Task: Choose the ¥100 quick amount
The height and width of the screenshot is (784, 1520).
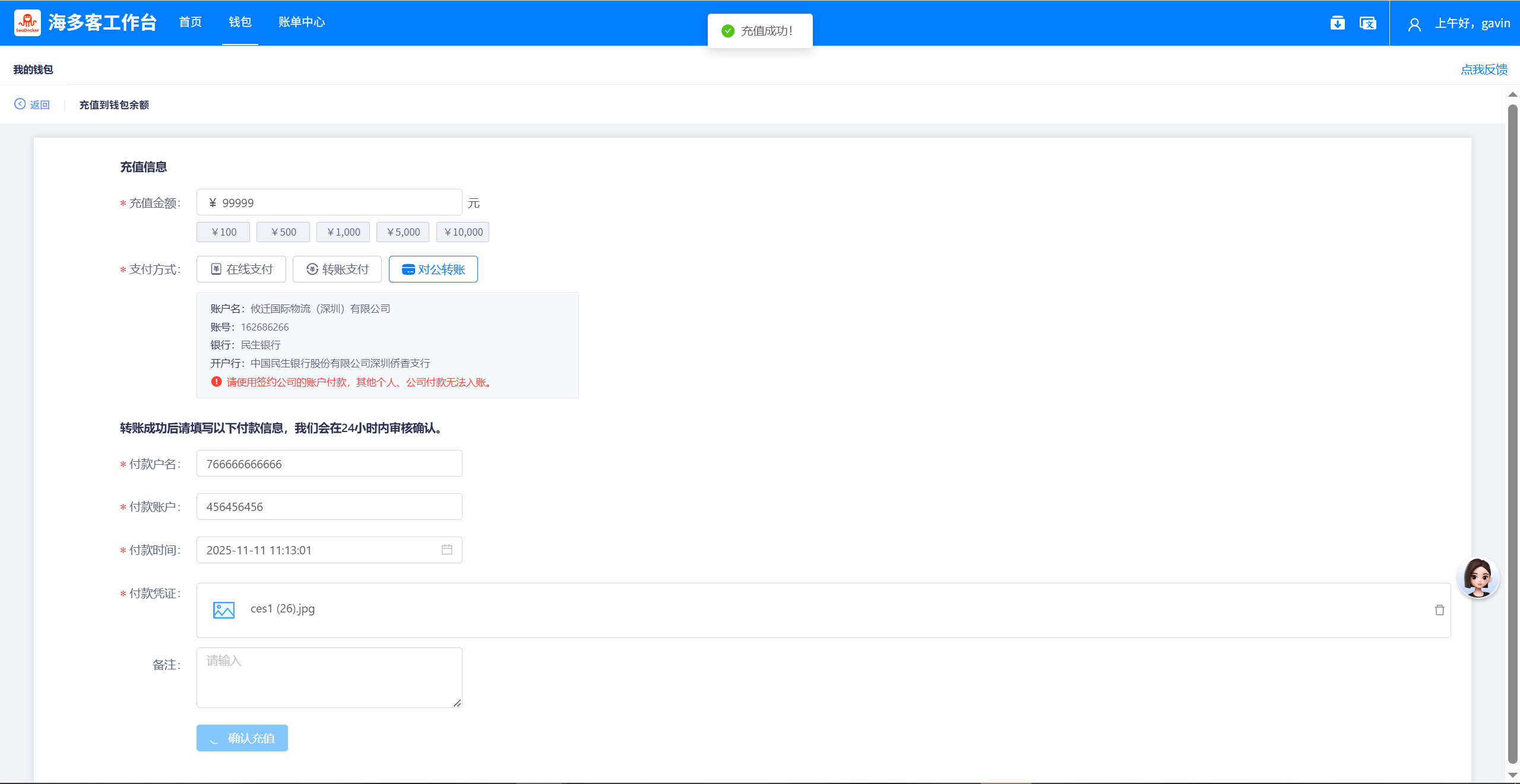Action: coord(223,232)
